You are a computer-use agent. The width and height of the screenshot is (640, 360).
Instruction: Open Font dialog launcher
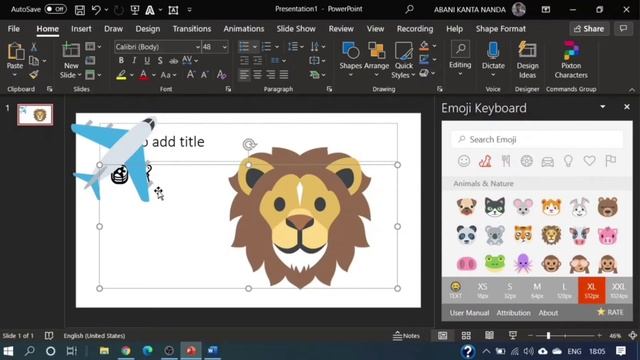tap(228, 89)
